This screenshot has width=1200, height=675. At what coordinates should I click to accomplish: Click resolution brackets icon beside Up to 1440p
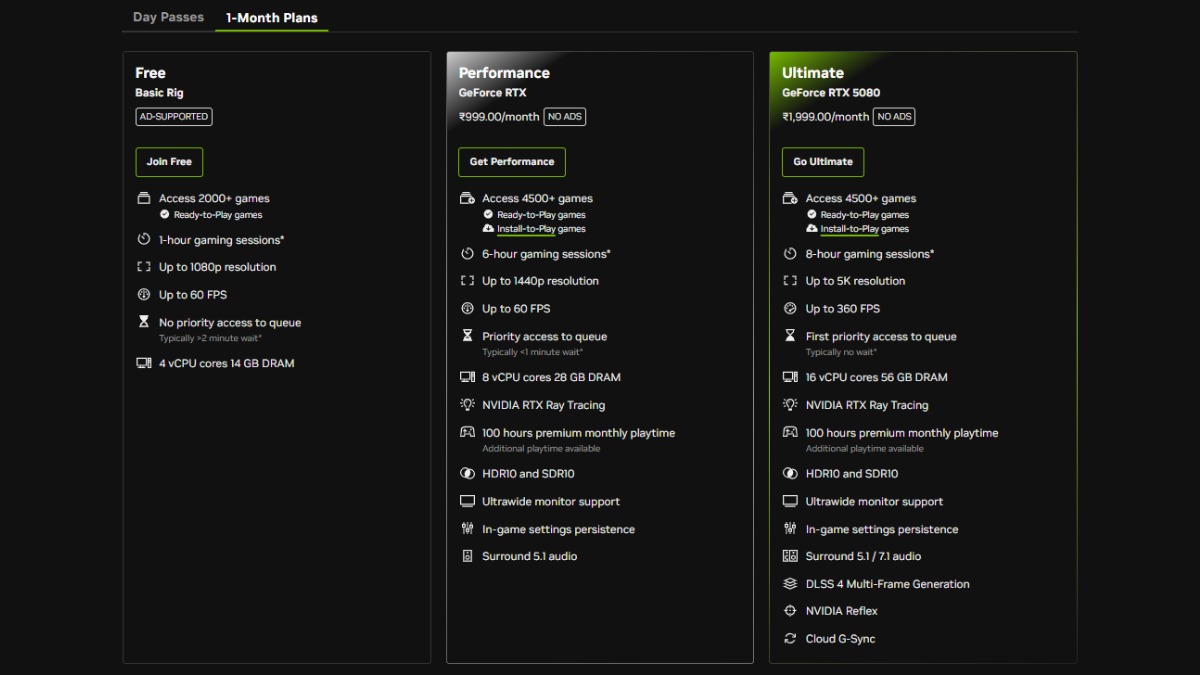(467, 281)
